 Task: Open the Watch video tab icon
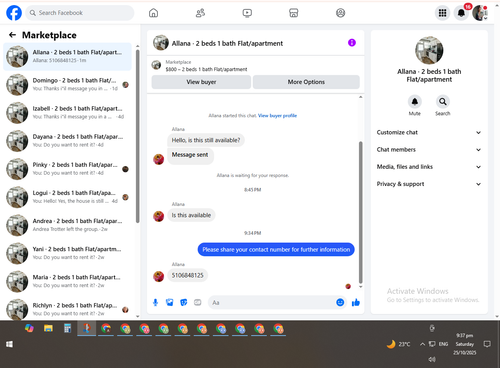(x=247, y=13)
